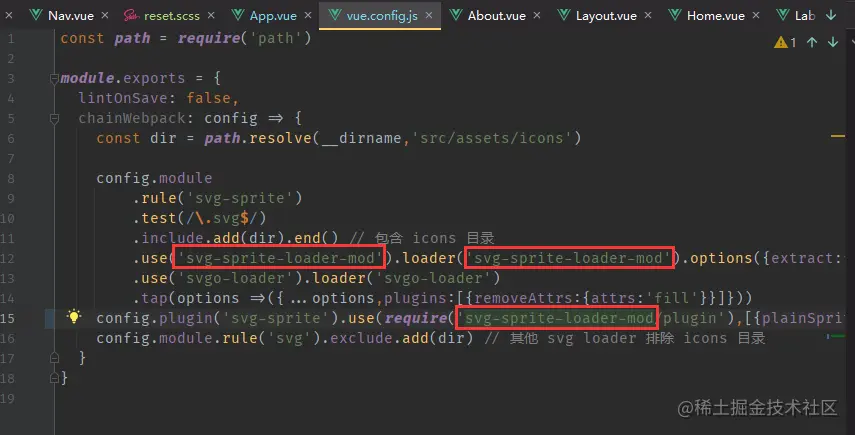The width and height of the screenshot is (855, 435).
Task: Close the Home.vue tab
Action: point(756,15)
